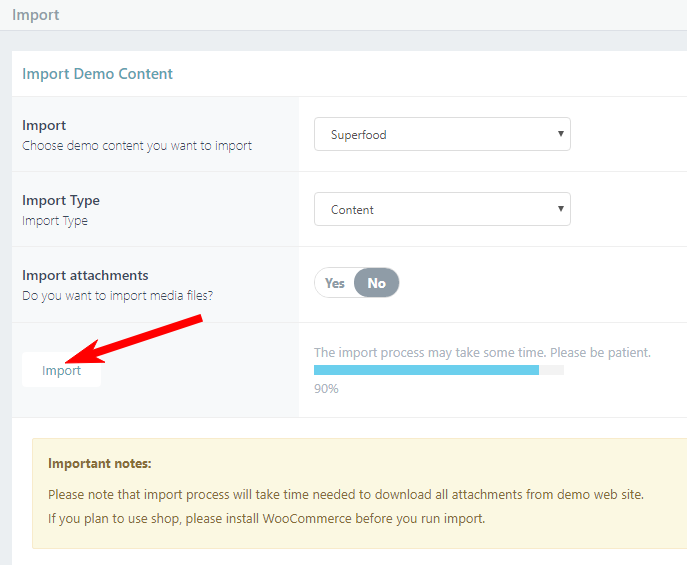
Task: Click the unfilled end of the progress bar
Action: pyautogui.click(x=551, y=370)
